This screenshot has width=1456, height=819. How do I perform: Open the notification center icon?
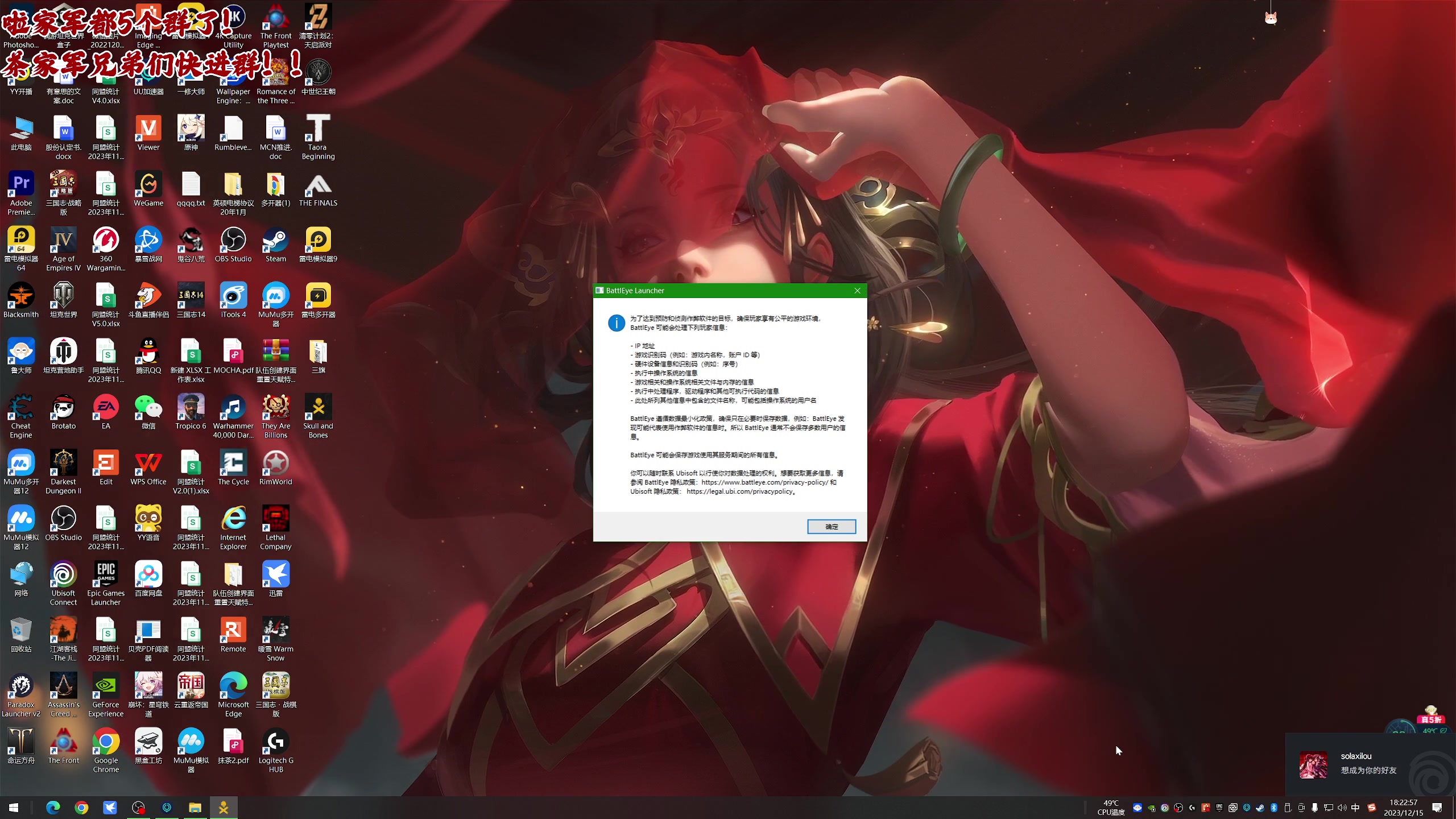pos(1437,808)
